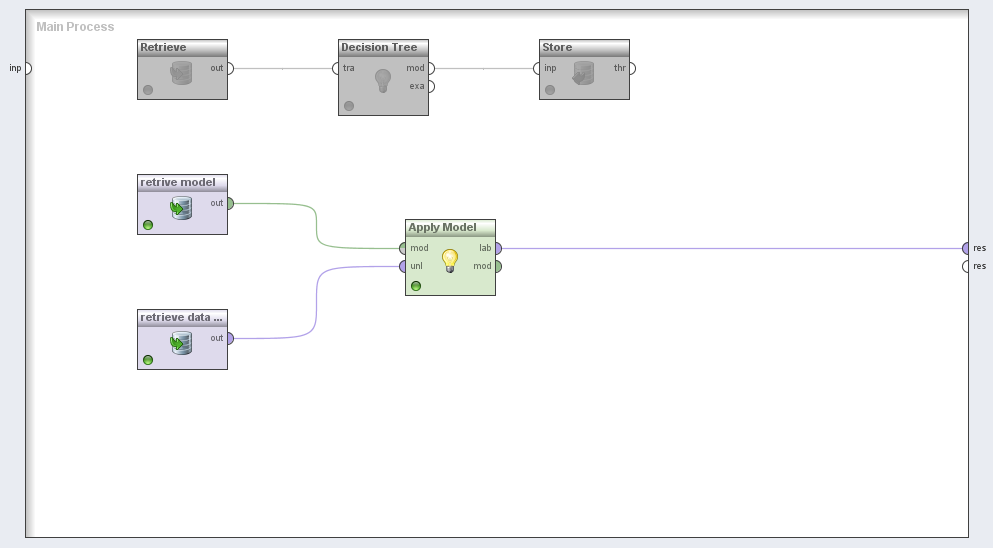
Task: Select the 'exa' output port of Decision Tree
Action: (431, 86)
